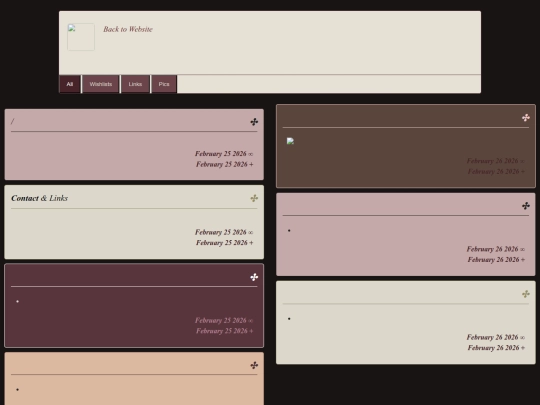Open the Contact & Links title
Screen dimensions: 540x405
point(40,198)
